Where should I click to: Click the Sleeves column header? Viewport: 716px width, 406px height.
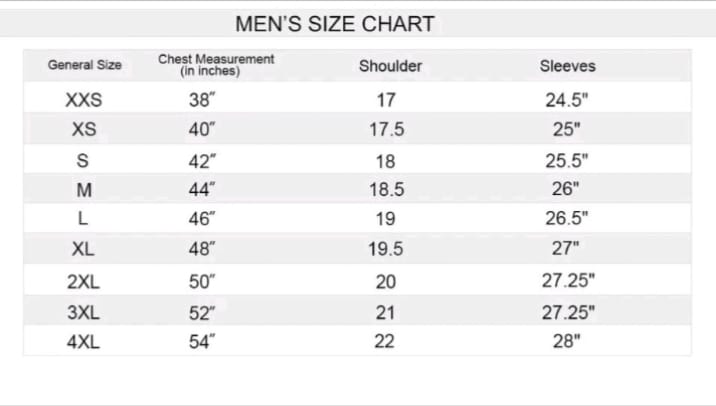click(567, 66)
